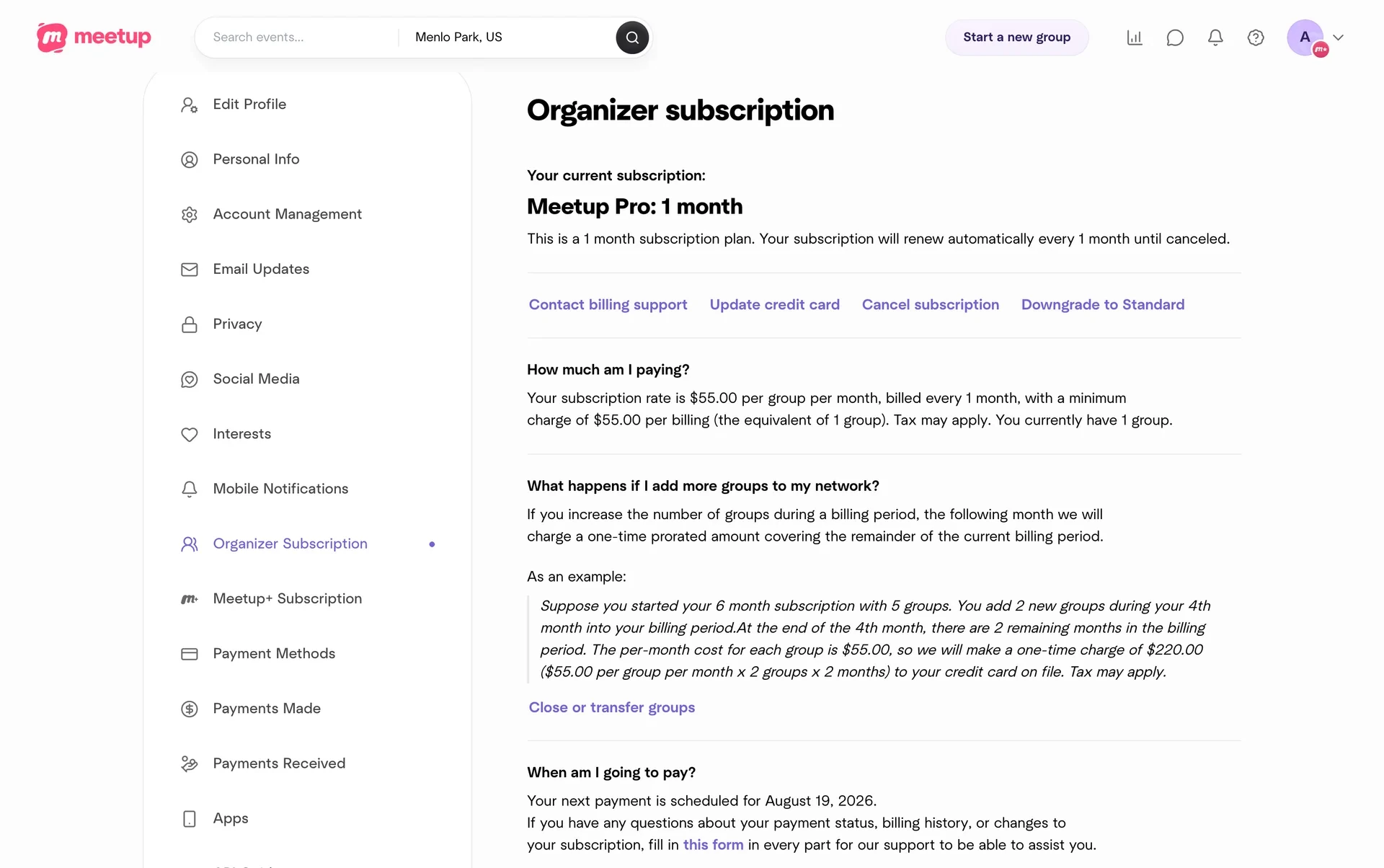Click the search magnifier button

point(632,37)
